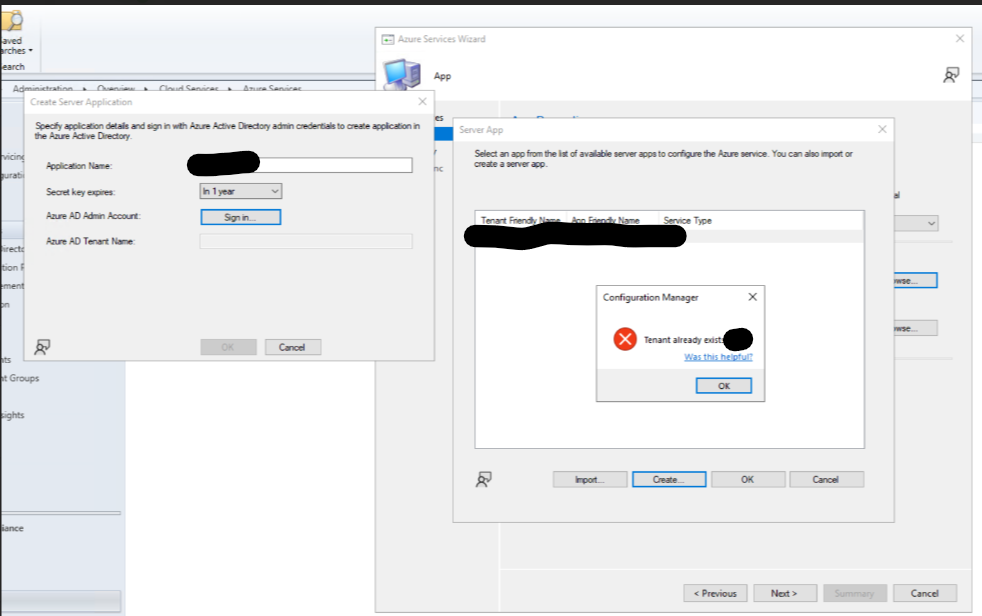Click the Previous button in Azure Services Wizard
The width and height of the screenshot is (982, 616).
coord(715,593)
